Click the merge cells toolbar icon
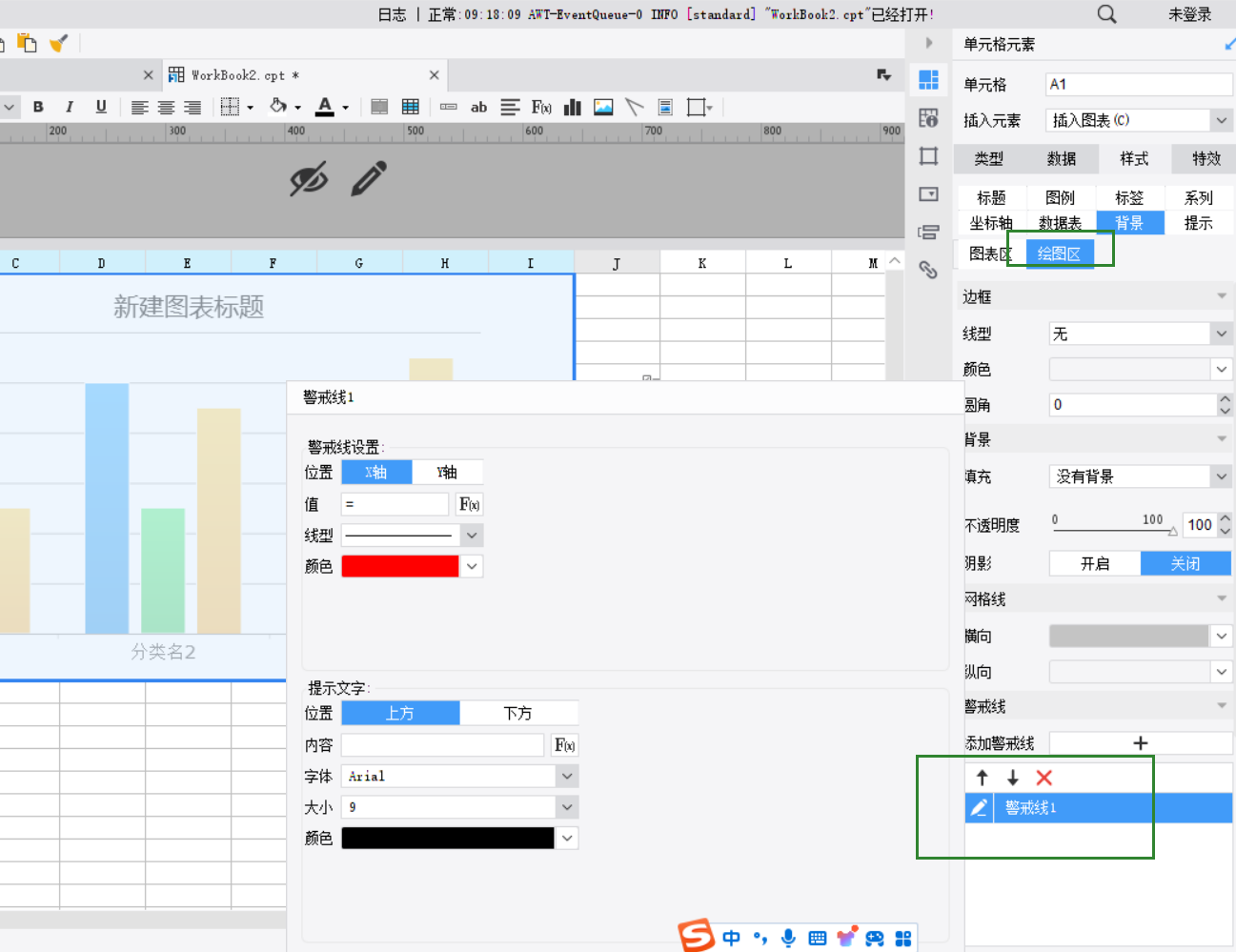The width and height of the screenshot is (1236, 952). point(379,107)
